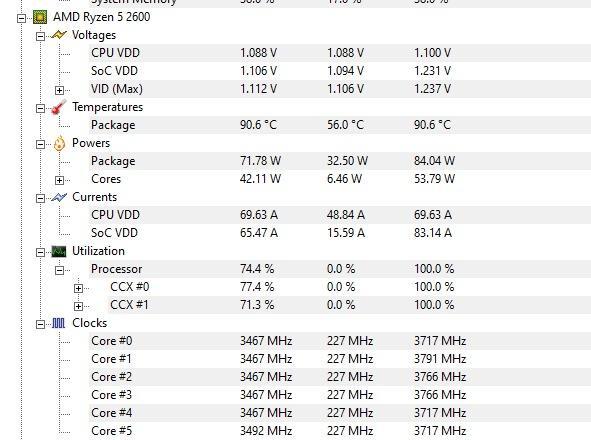Screen dimensions: 591x440
Task: Click the flame Powers icon
Action: tap(59, 143)
